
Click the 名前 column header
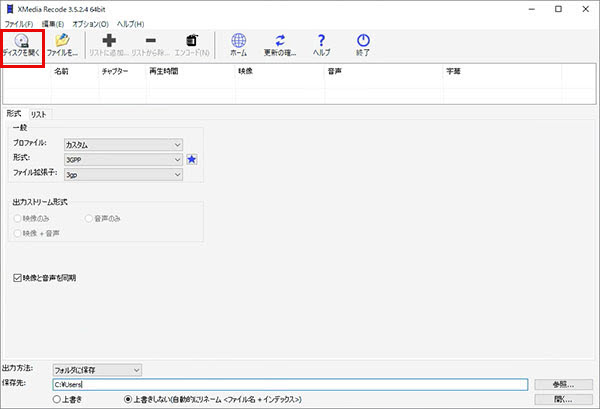(75, 71)
